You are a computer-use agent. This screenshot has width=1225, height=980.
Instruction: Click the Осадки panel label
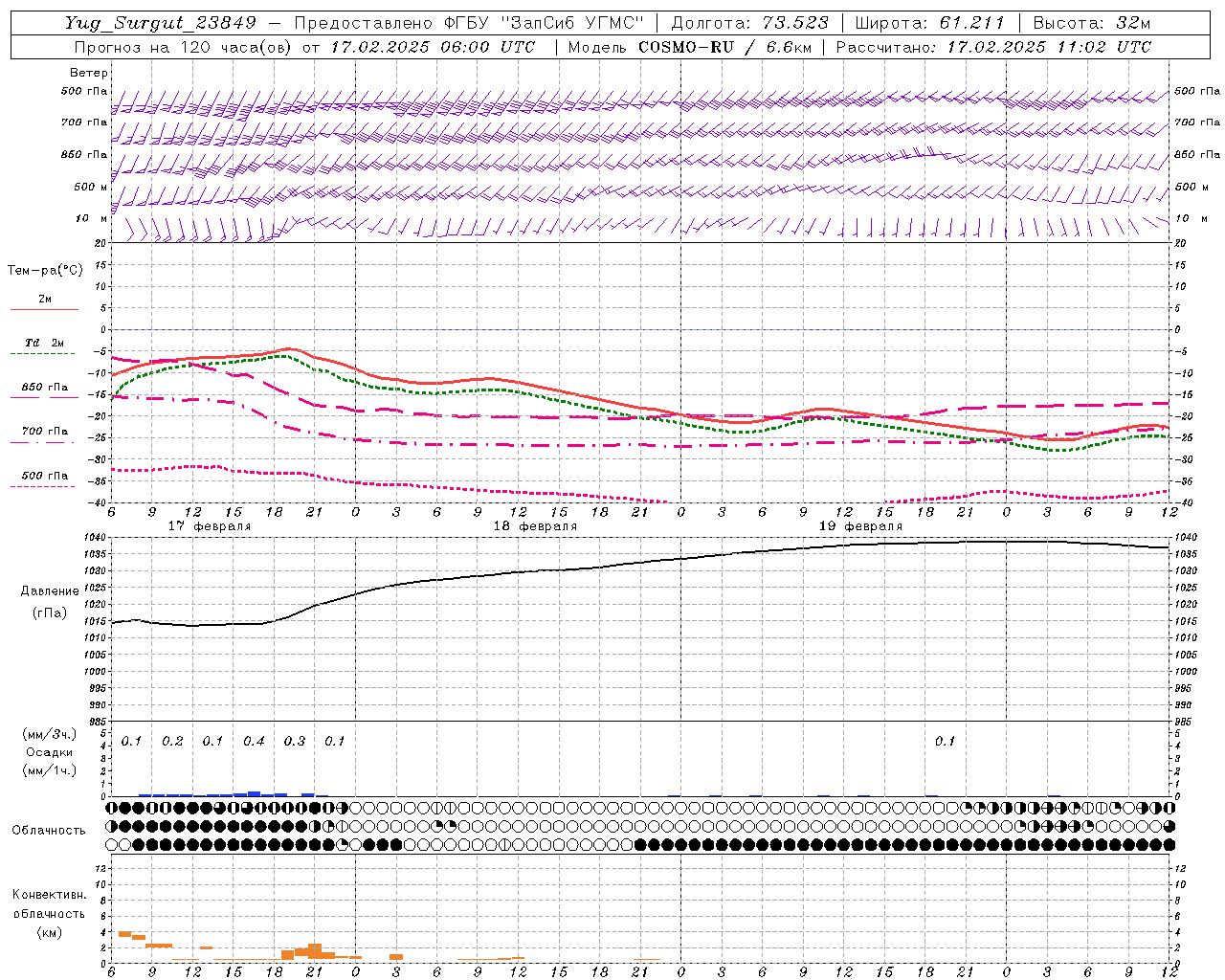pos(50,753)
